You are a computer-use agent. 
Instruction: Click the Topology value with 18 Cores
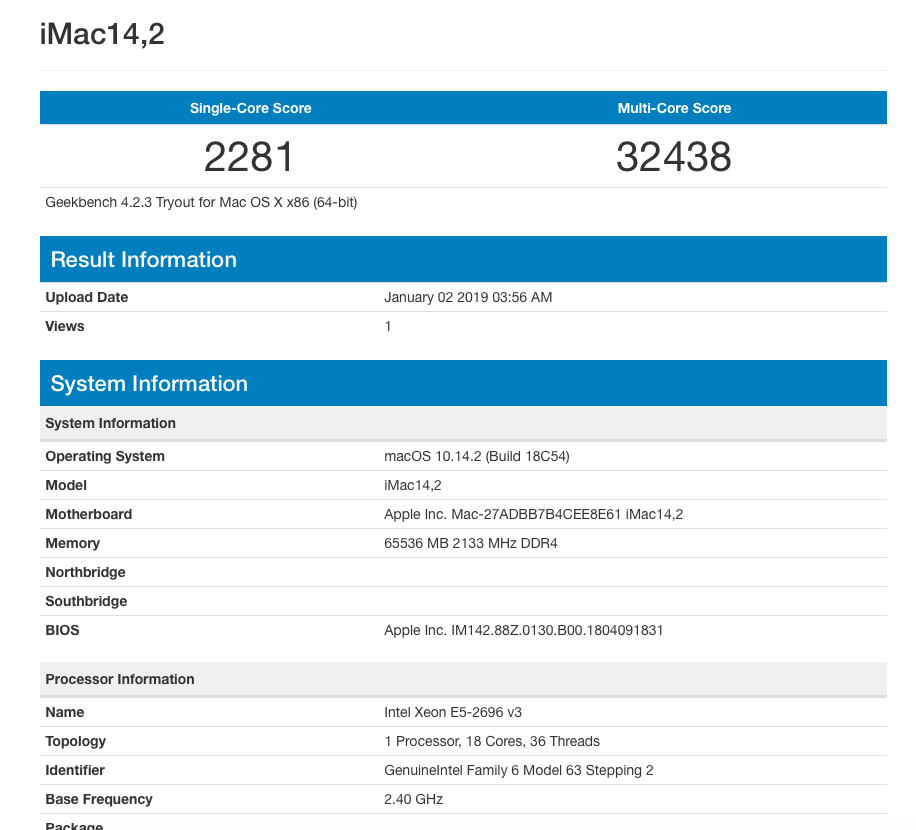coord(492,741)
